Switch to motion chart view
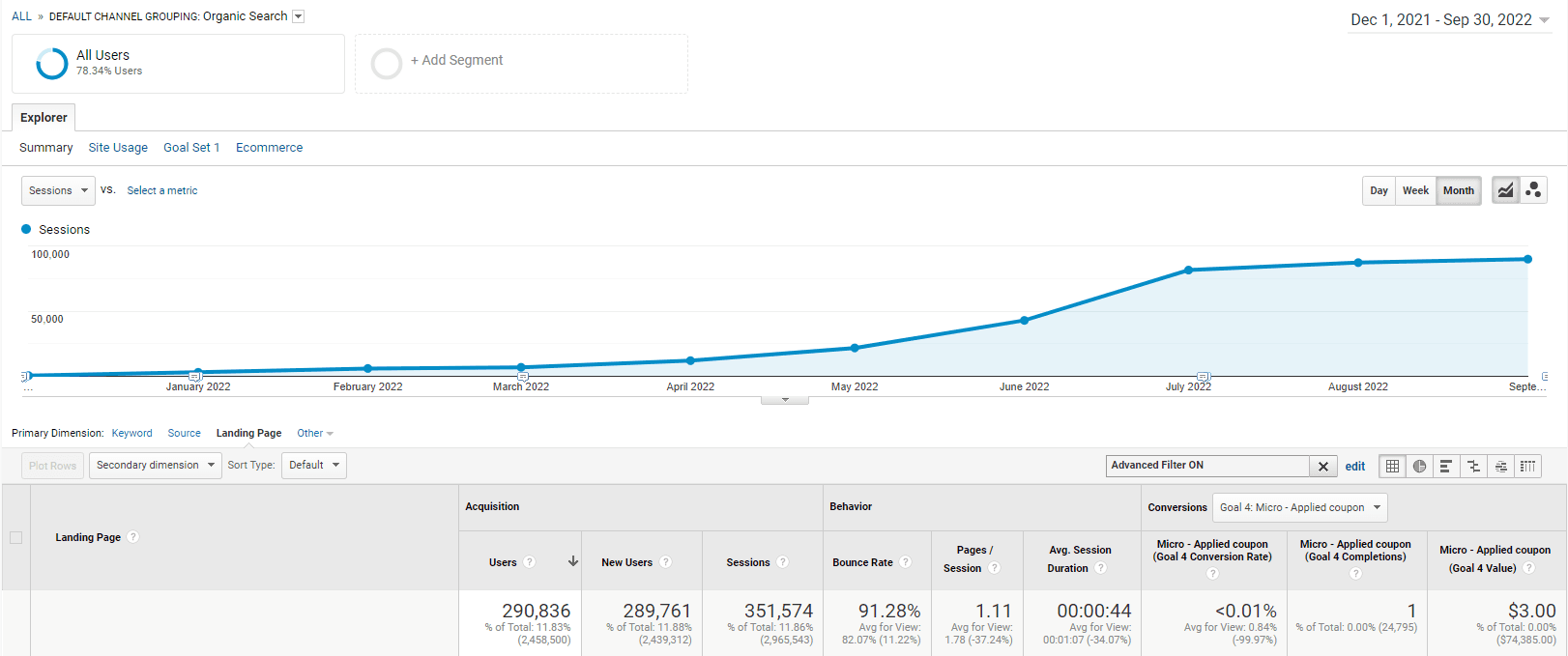Viewport: 1568px width, 656px height. tap(1533, 190)
